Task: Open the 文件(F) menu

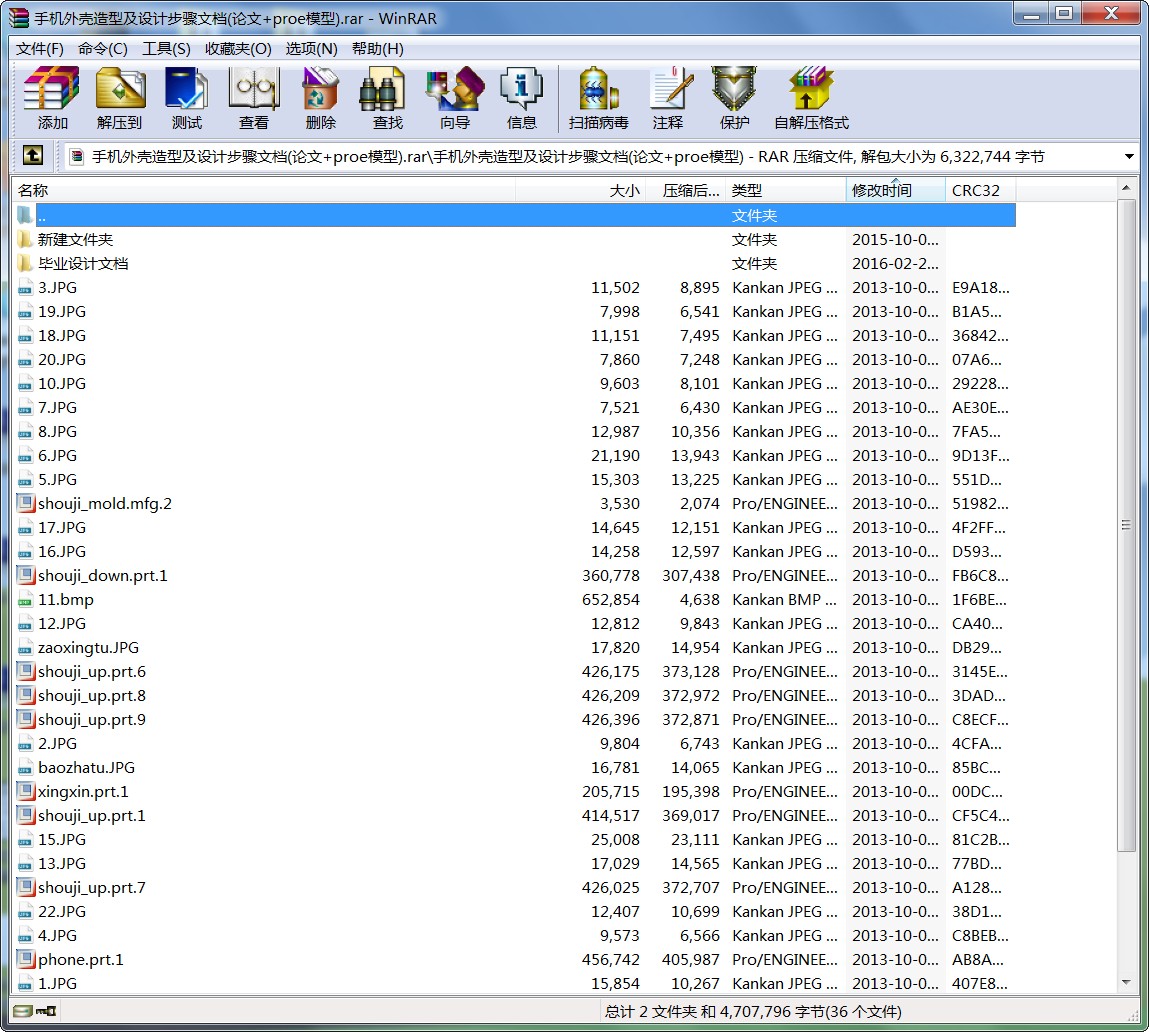Action: pyautogui.click(x=40, y=49)
